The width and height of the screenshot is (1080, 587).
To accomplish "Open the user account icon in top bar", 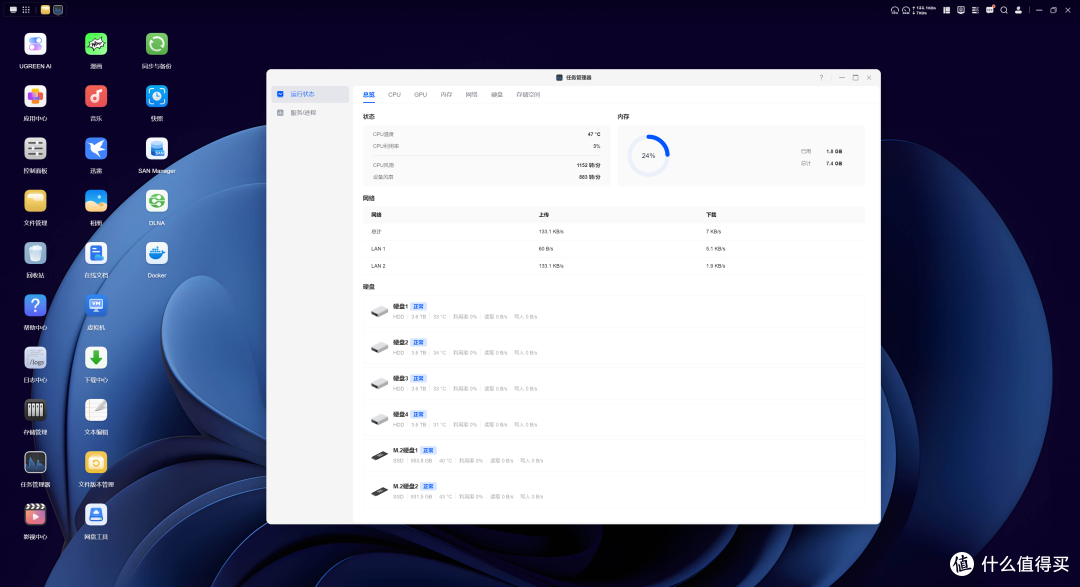I will click(1019, 10).
